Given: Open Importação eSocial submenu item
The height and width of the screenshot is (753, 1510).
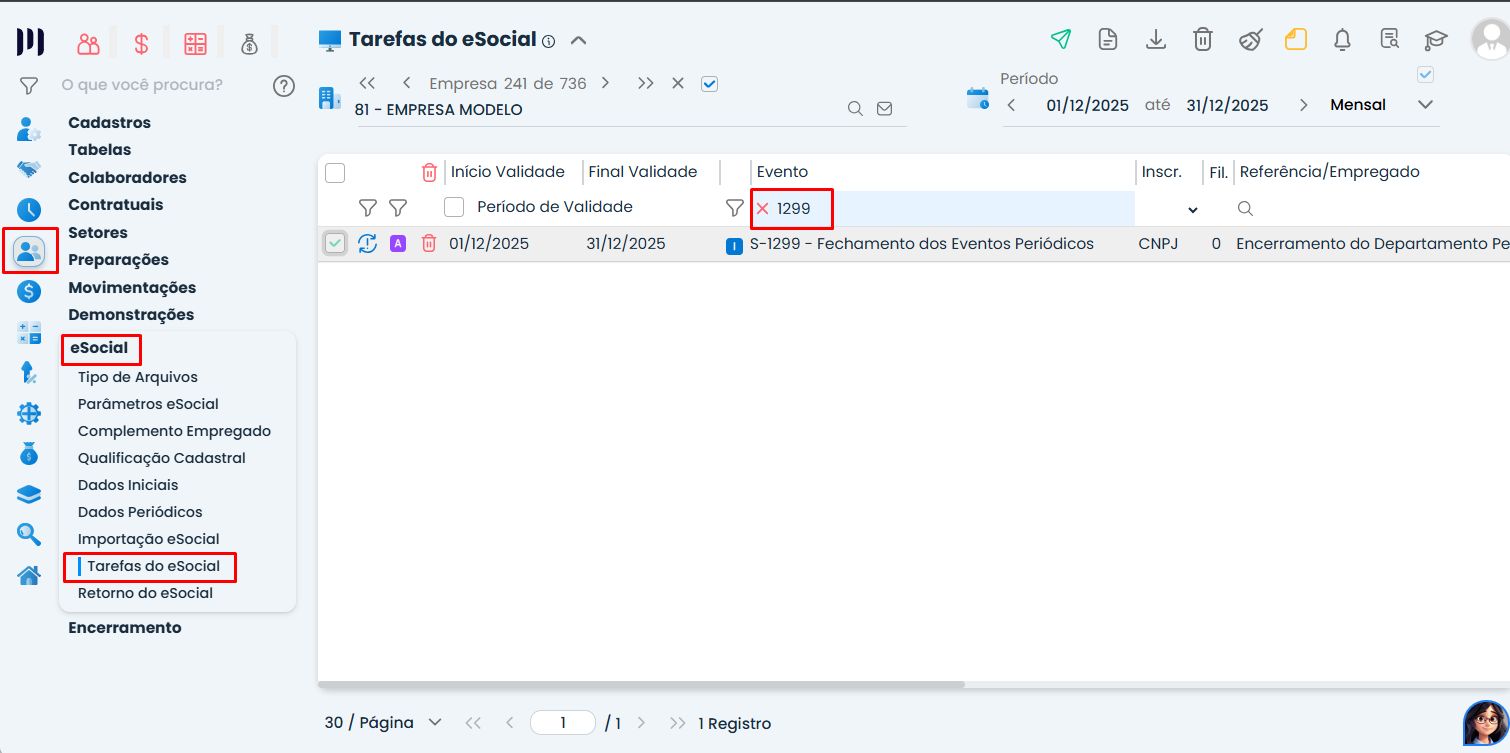Looking at the screenshot, I should pyautogui.click(x=149, y=539).
